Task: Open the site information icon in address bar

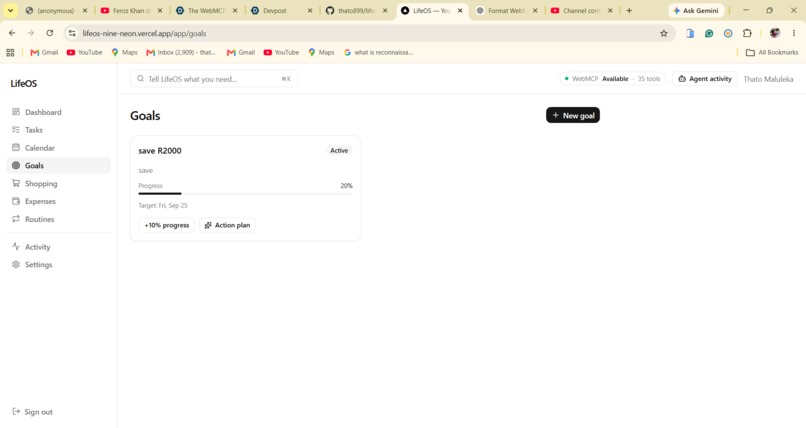Action: tap(72, 33)
